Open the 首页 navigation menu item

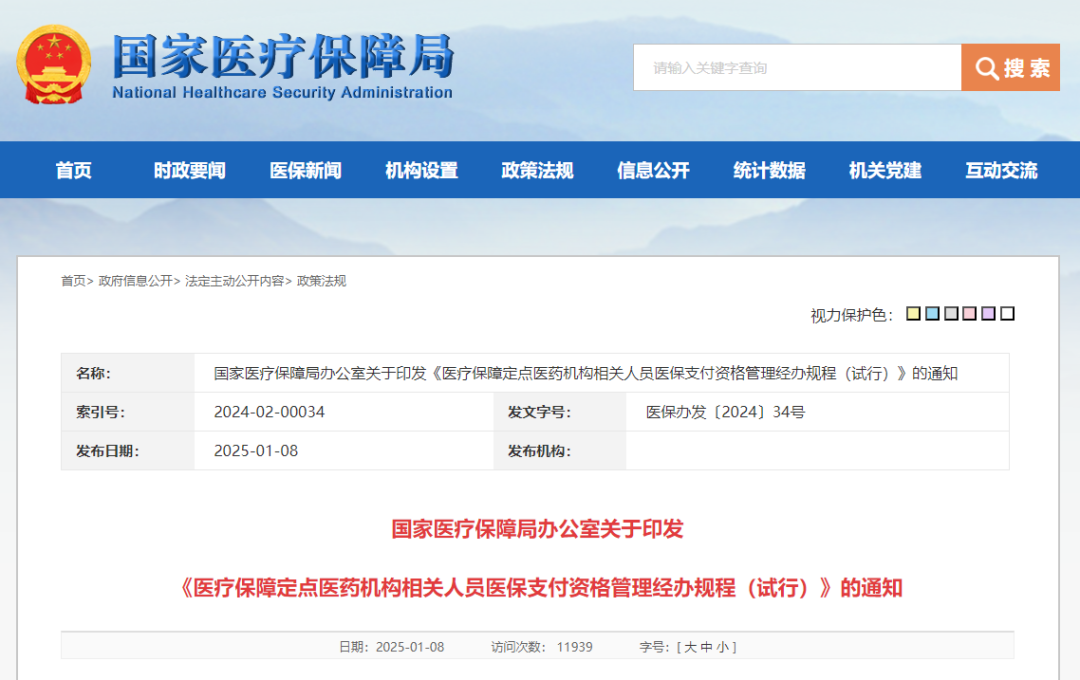(73, 170)
